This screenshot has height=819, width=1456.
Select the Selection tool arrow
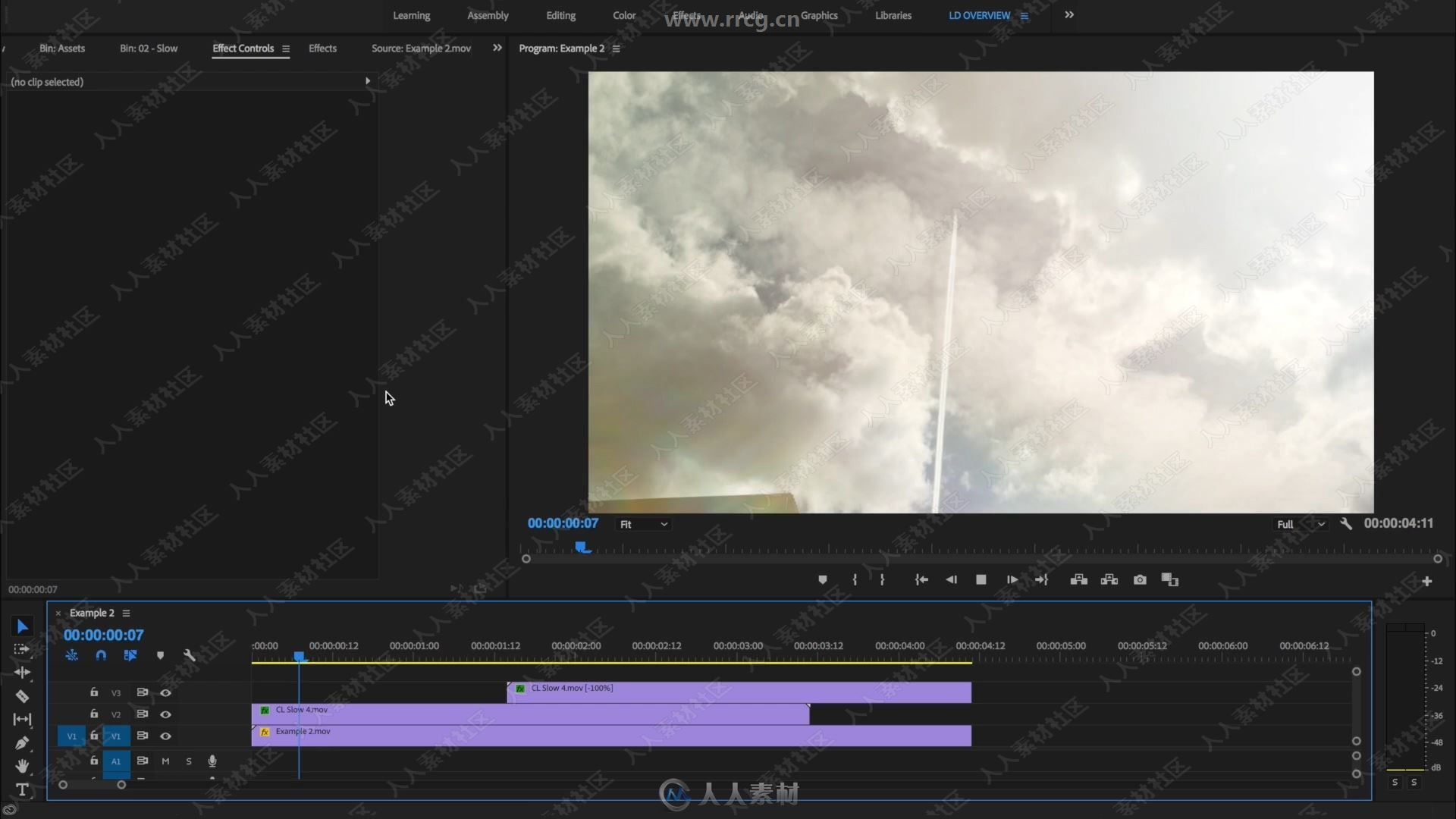tap(22, 626)
